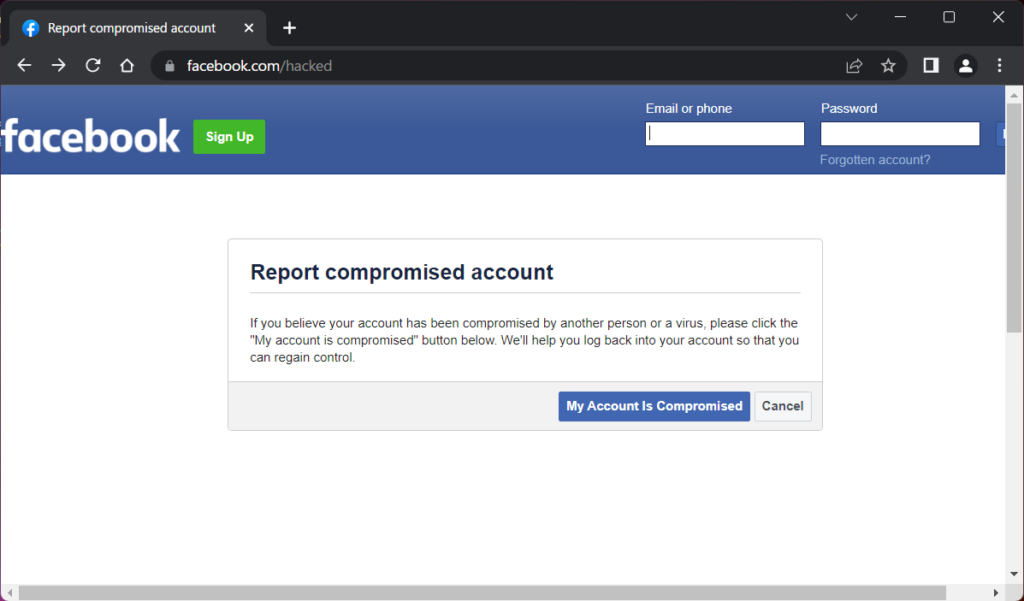
Task: Focus the Email or phone field
Action: tap(725, 134)
